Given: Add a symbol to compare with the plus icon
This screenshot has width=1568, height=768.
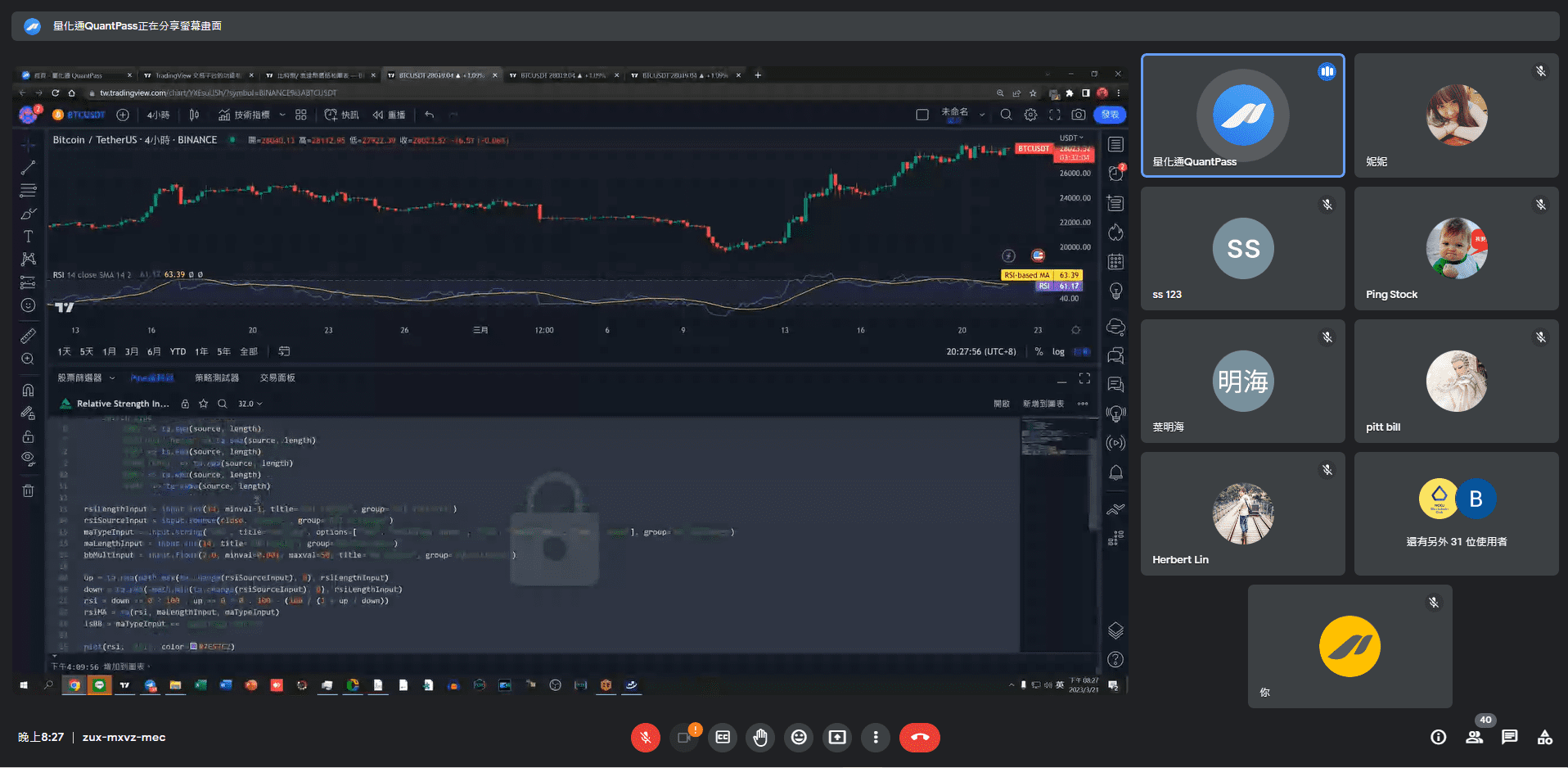Looking at the screenshot, I should pos(123,115).
